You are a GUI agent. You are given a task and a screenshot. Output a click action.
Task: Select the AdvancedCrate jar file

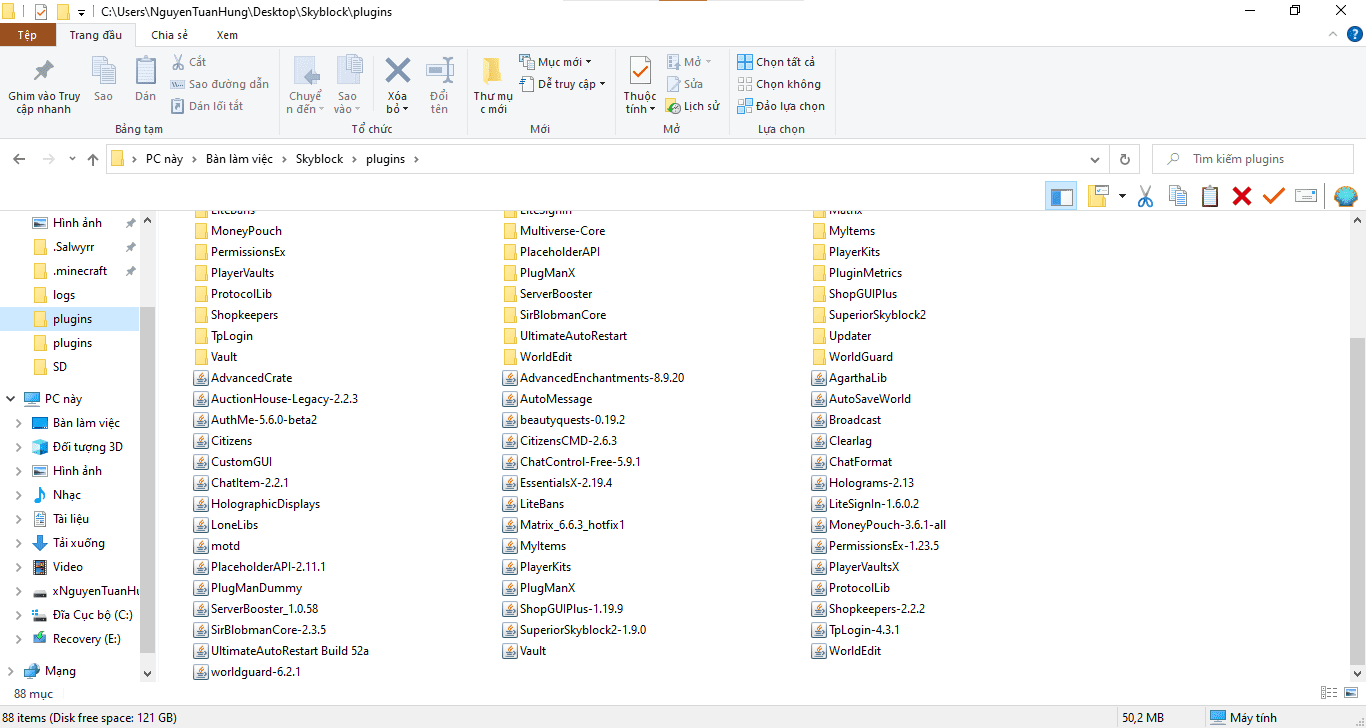click(243, 378)
